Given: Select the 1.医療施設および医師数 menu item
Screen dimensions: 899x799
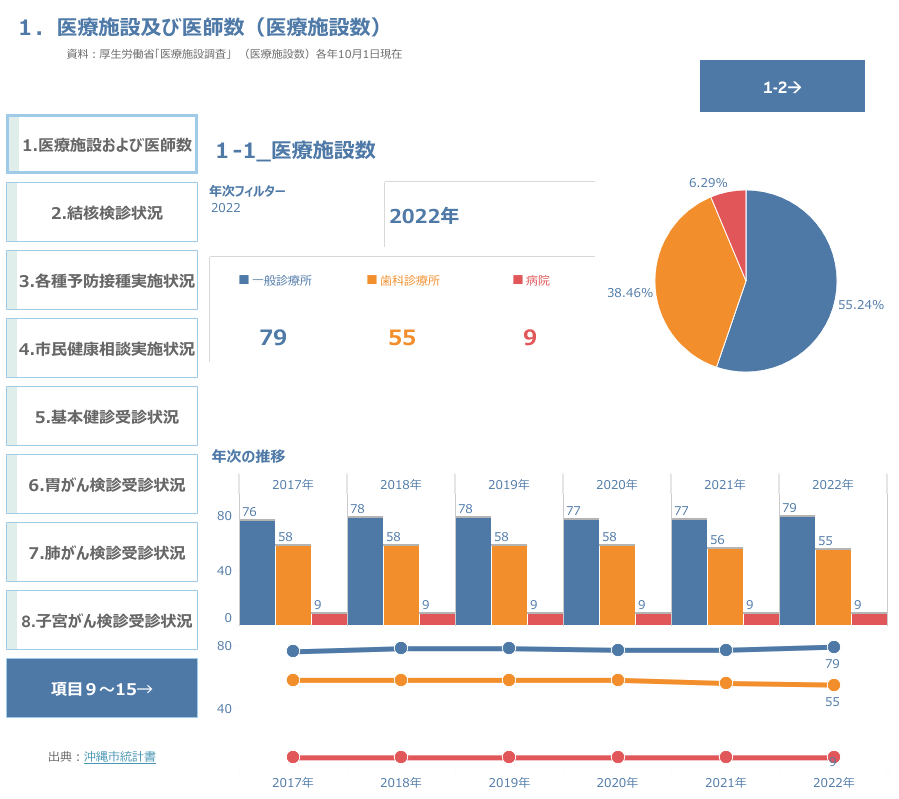Looking at the screenshot, I should pos(102,145).
